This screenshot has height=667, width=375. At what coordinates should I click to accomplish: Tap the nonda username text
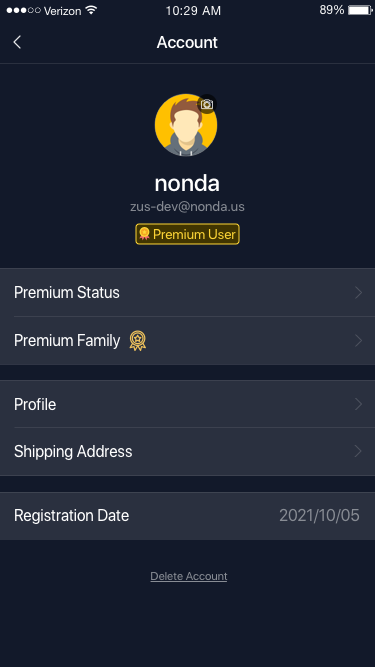[187, 183]
